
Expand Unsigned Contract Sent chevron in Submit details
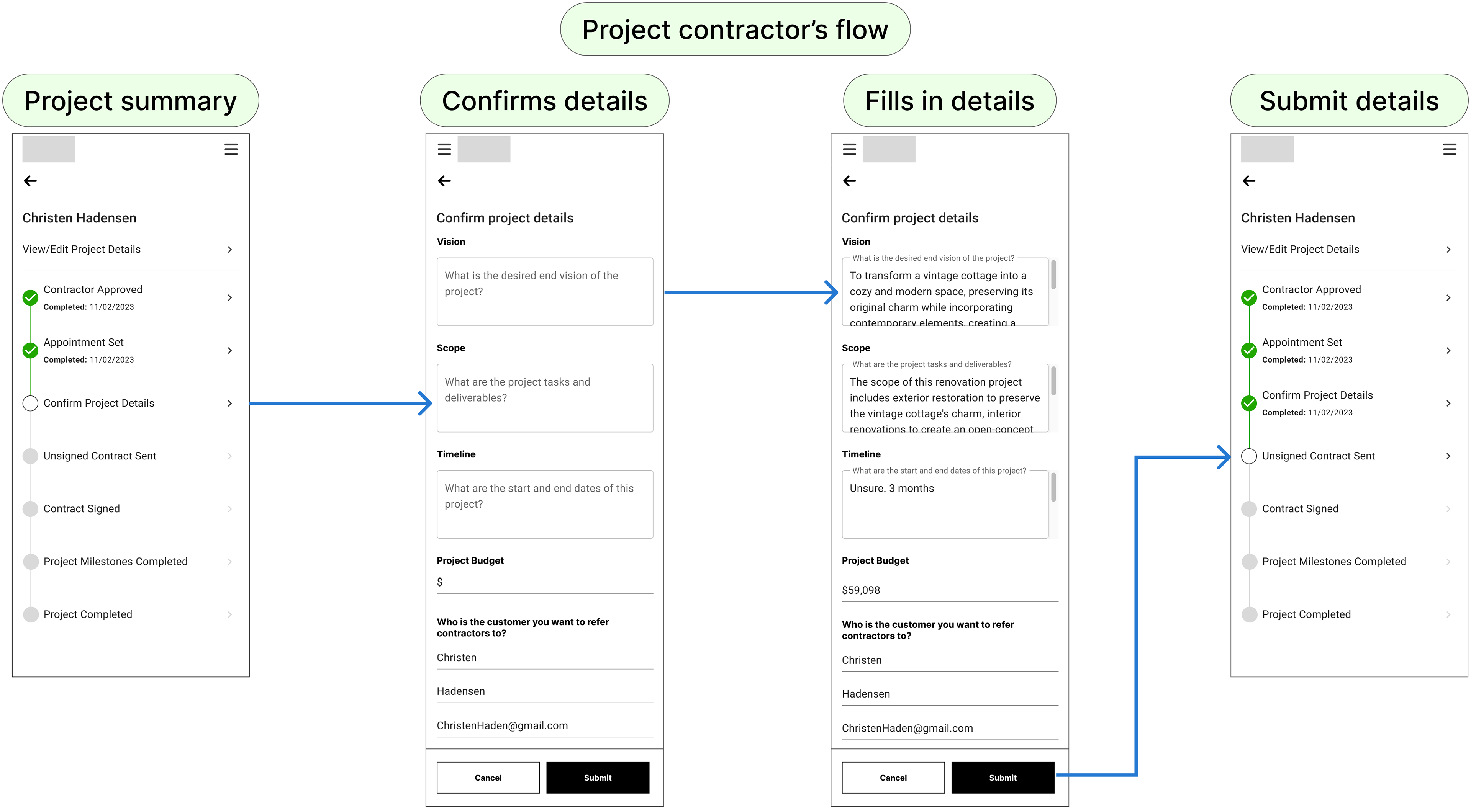[1448, 456]
